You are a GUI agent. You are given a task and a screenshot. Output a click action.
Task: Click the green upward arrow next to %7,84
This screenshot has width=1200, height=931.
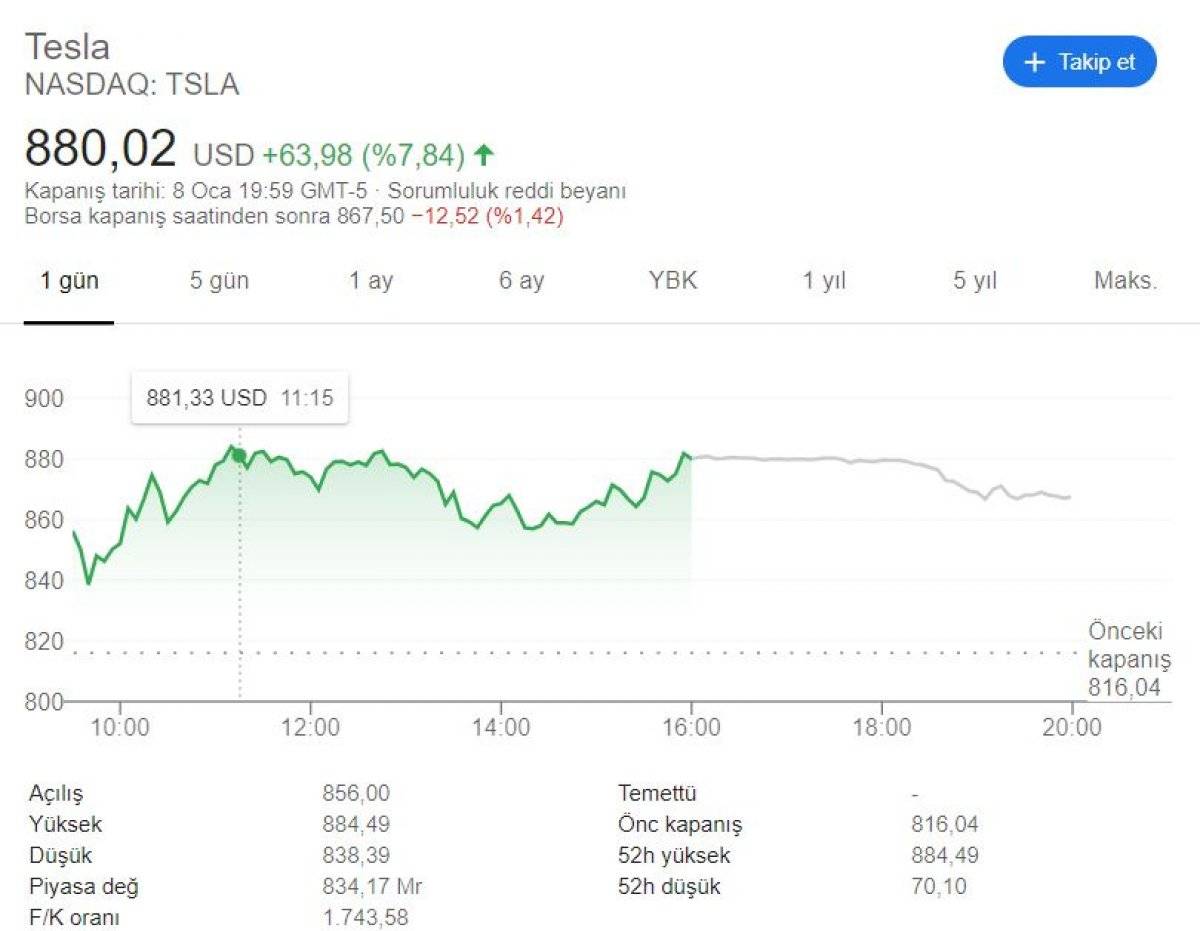pos(482,155)
